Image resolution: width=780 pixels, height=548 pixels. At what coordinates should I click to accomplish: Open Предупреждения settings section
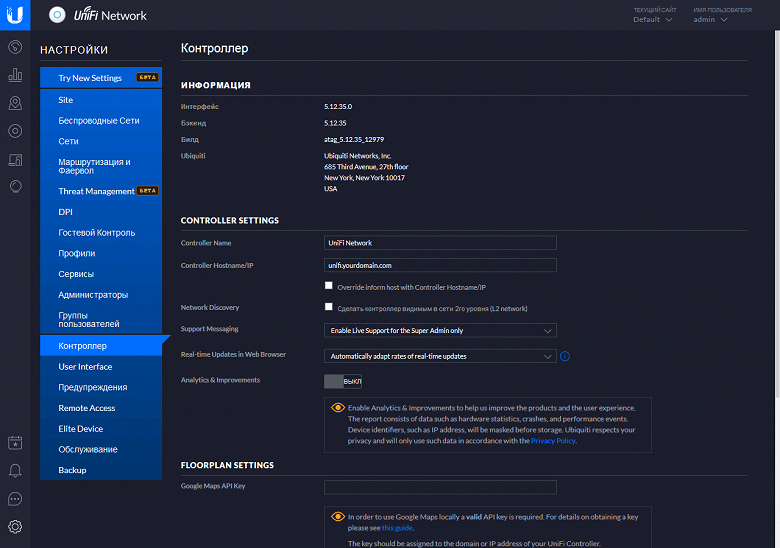[x=101, y=387]
